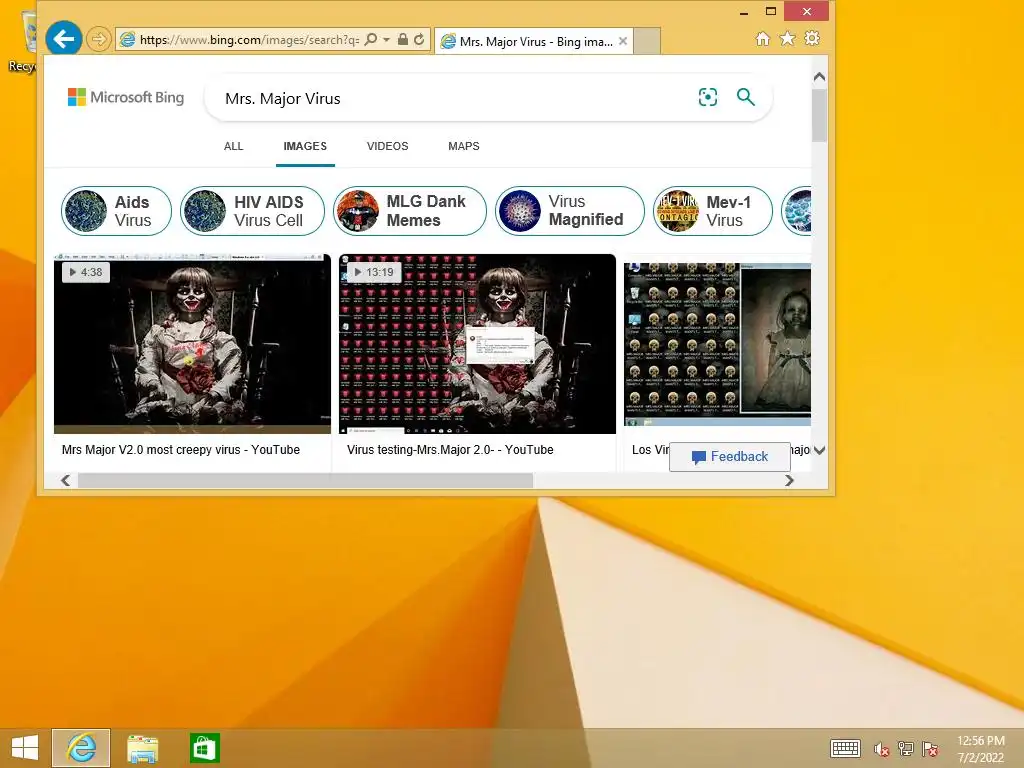1024x768 pixels.
Task: Maximize the Internet Explorer window
Action: pyautogui.click(x=771, y=11)
